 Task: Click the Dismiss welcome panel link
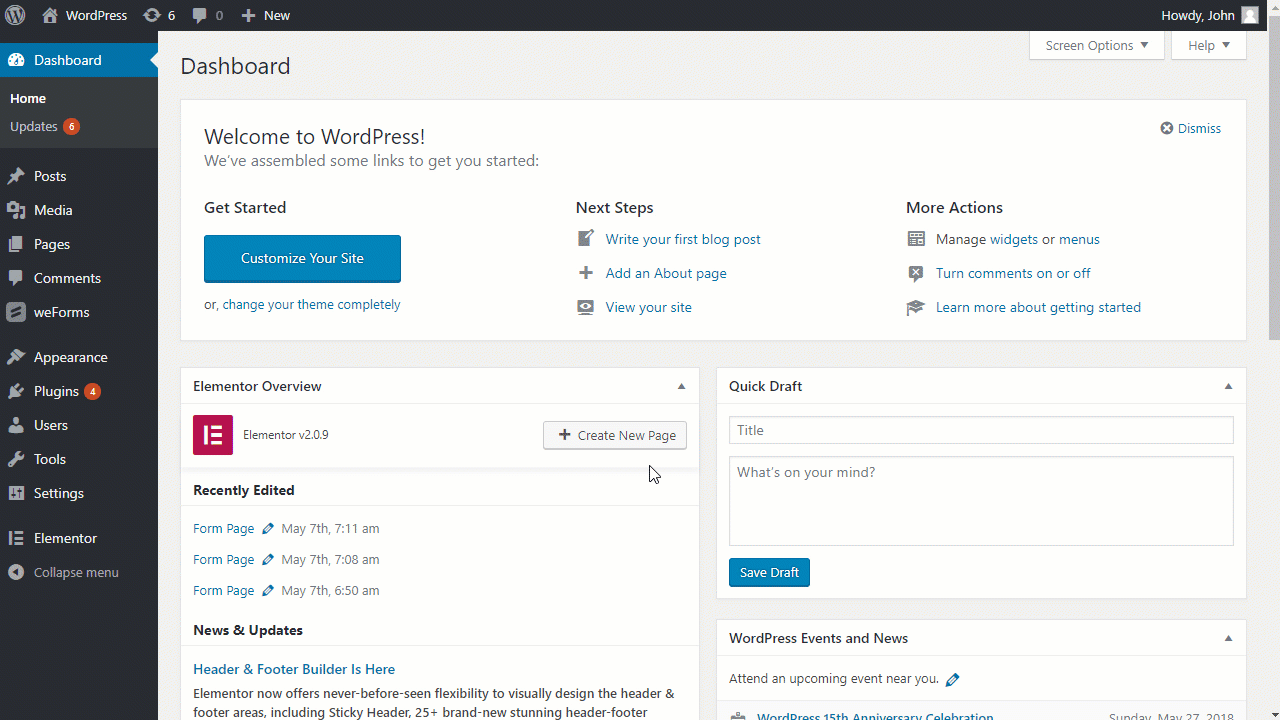pyautogui.click(x=1199, y=128)
